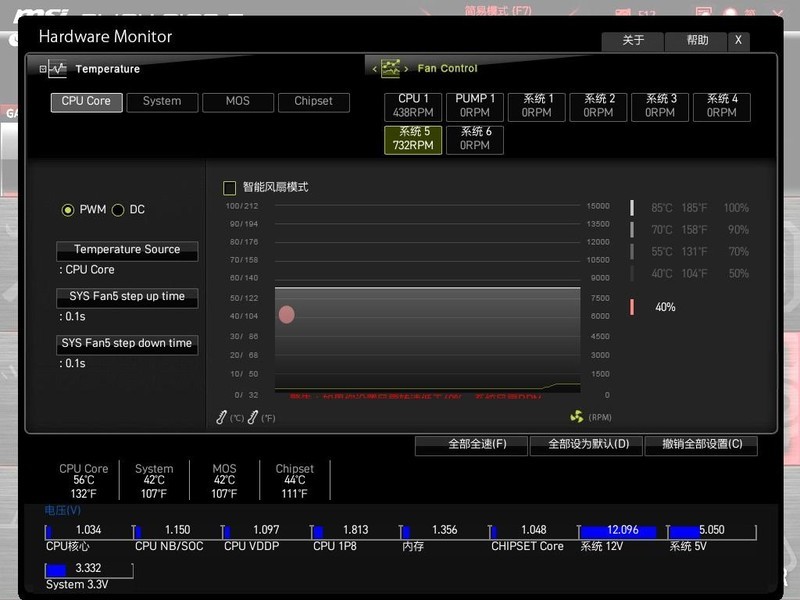Open SYS Fan5 step up time setting
800x600 pixels.
tap(127, 297)
